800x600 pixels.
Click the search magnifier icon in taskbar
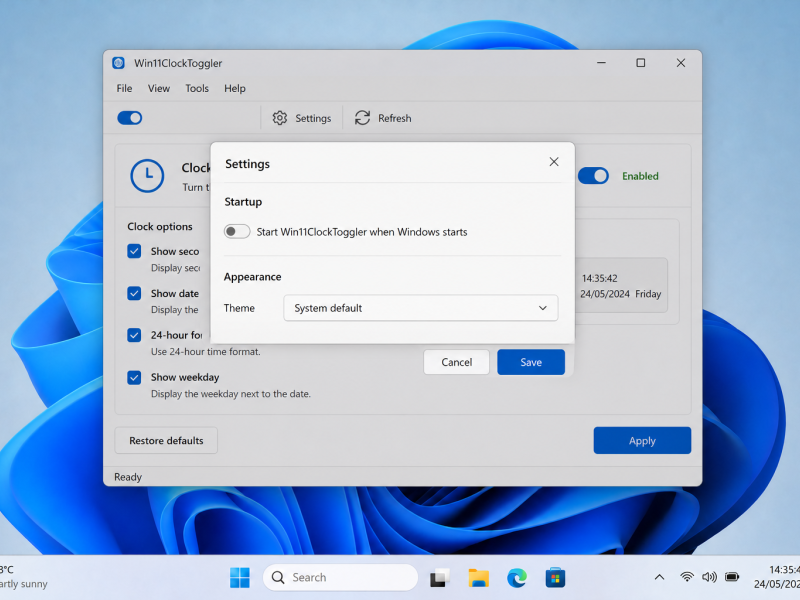pos(278,578)
